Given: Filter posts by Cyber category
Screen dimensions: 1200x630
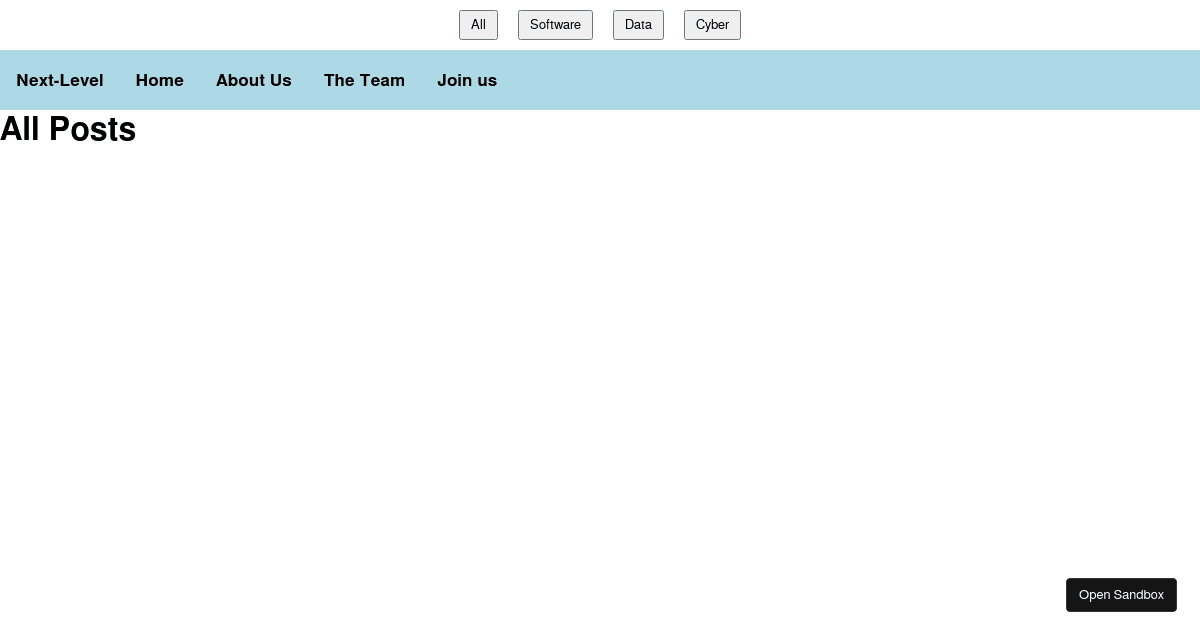Looking at the screenshot, I should pyautogui.click(x=712, y=25).
